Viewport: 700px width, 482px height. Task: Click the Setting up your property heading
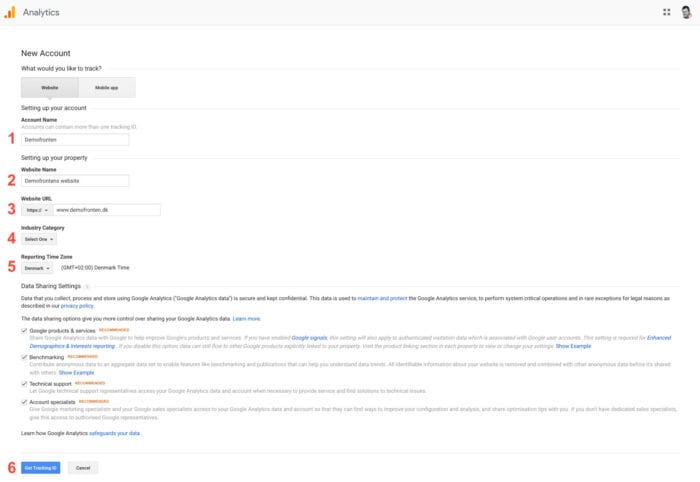click(x=54, y=158)
